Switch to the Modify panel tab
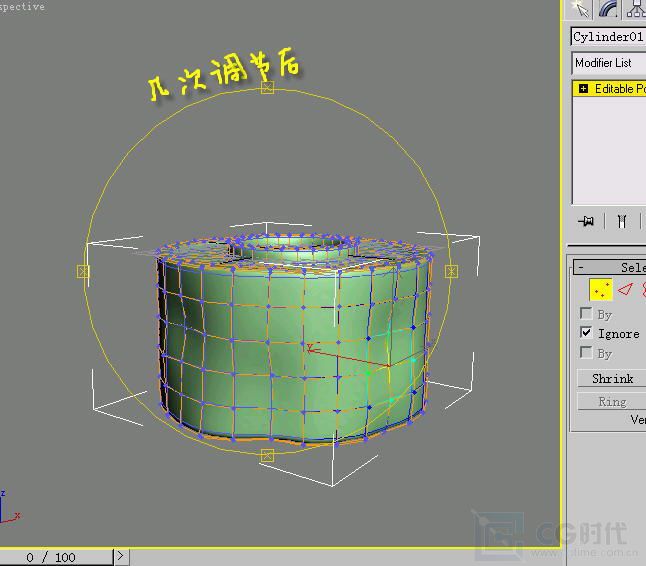This screenshot has height=566, width=646. click(x=607, y=9)
